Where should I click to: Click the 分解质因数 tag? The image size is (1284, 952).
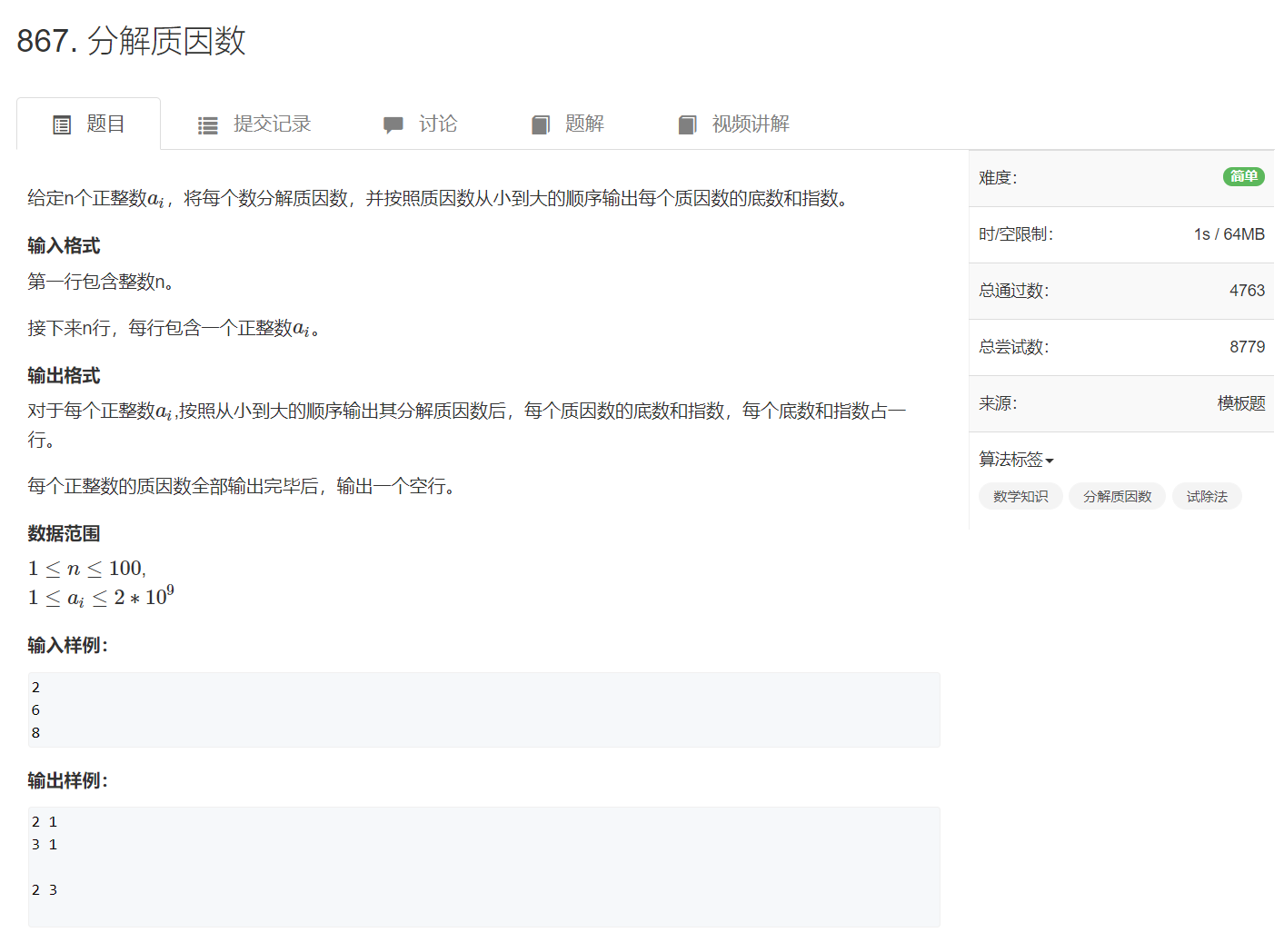1117,497
